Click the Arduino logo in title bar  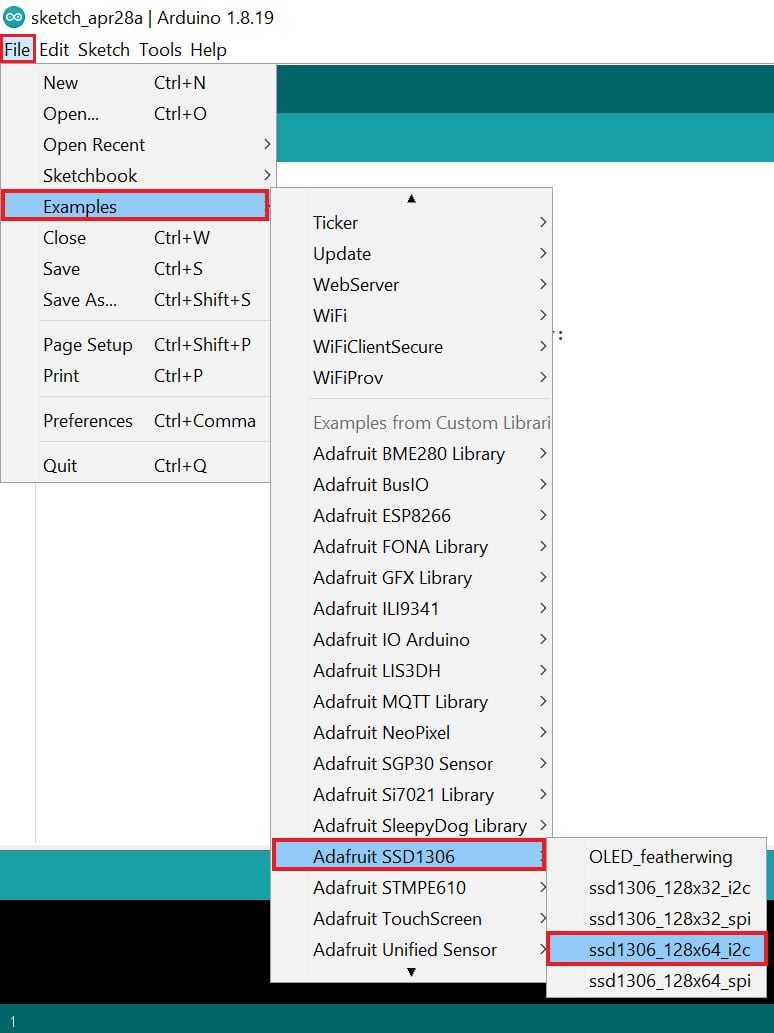click(14, 17)
